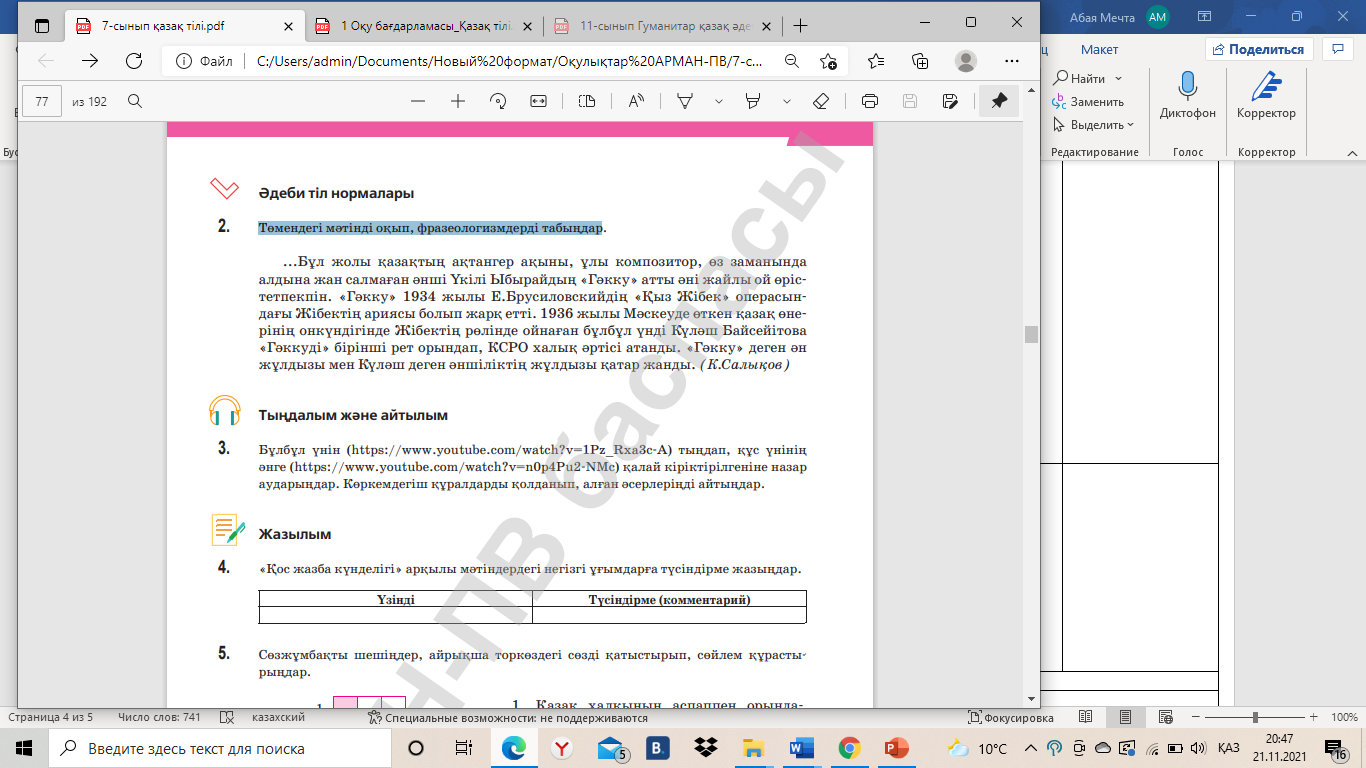Open Yandex Browser from taskbar

[562, 748]
